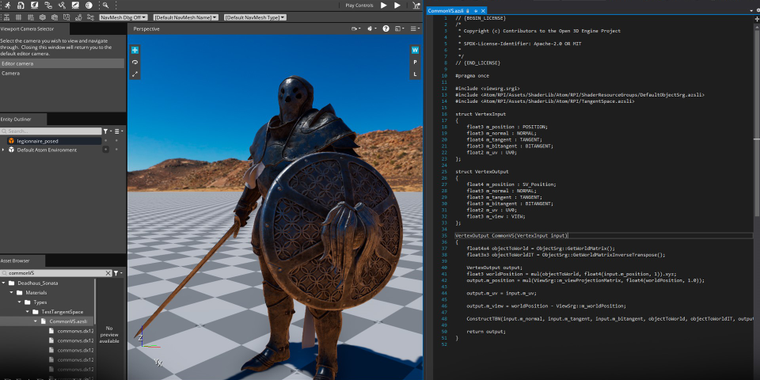This screenshot has height=380, width=760.
Task: Open the Entity Outliner list options menu
Action: pyautogui.click(x=119, y=131)
